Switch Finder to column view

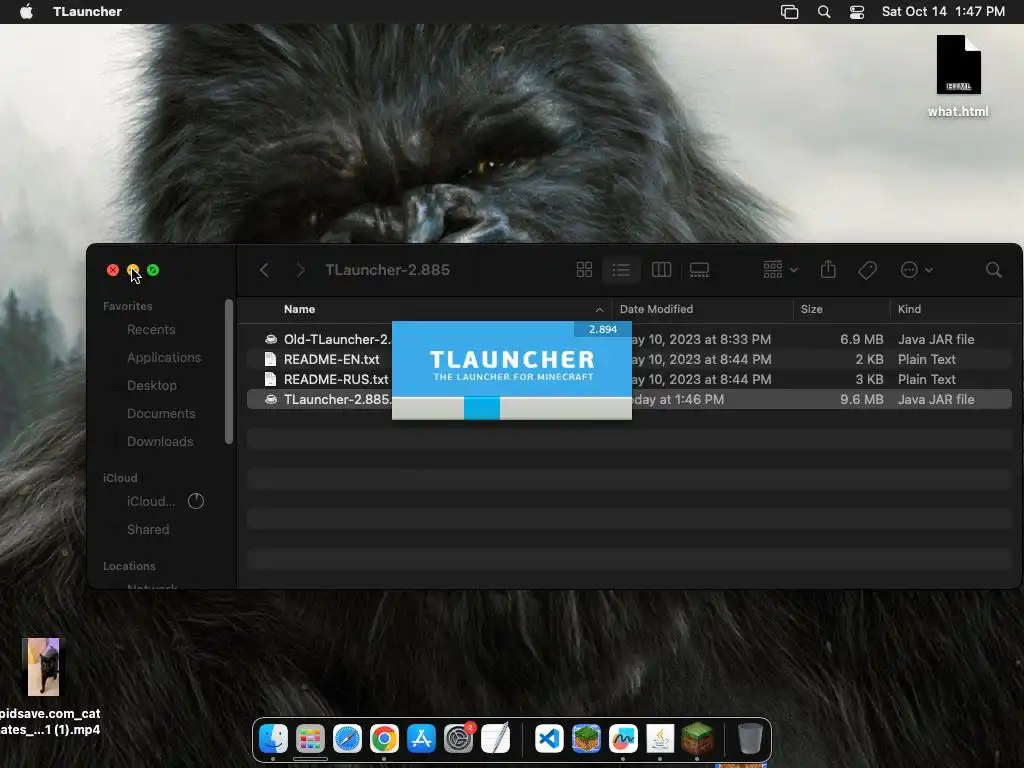point(662,270)
